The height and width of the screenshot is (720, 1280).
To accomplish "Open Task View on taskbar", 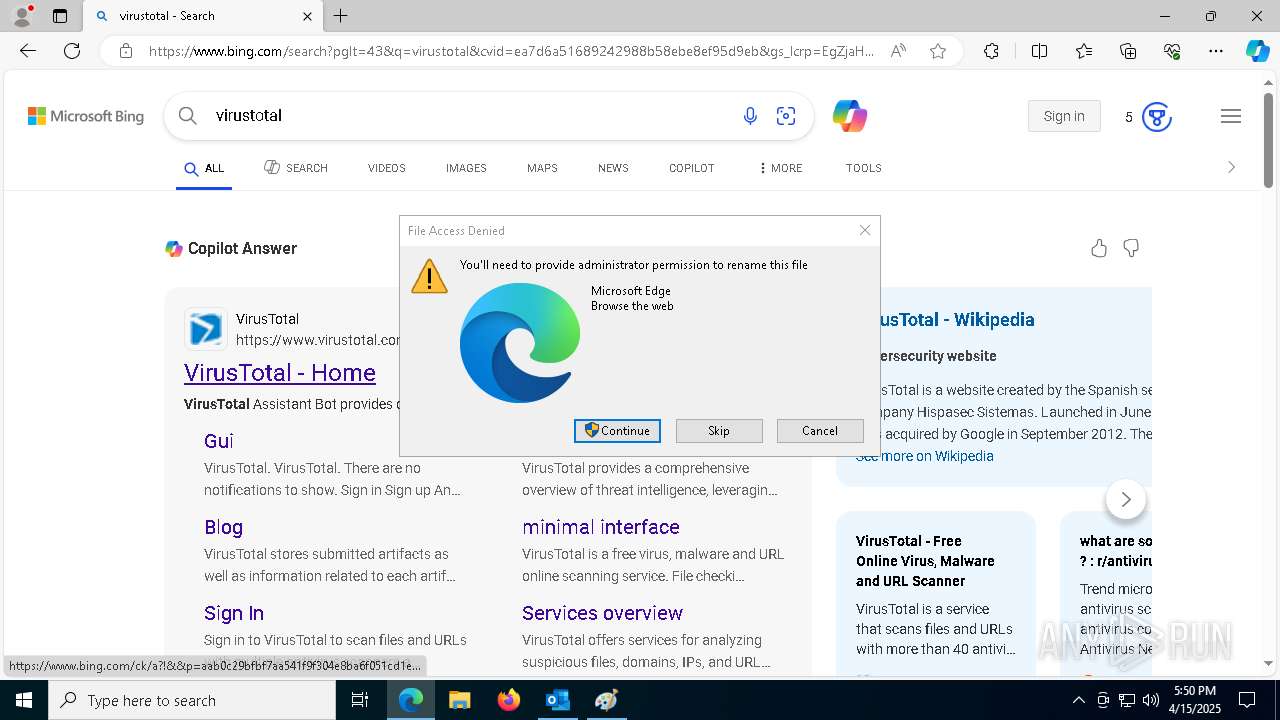I will 360,700.
